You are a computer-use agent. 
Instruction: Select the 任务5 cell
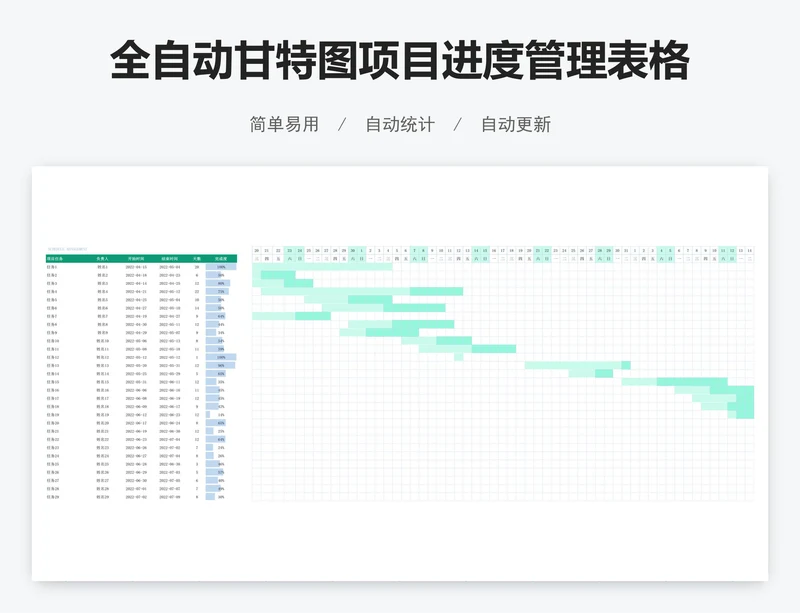click(52, 300)
